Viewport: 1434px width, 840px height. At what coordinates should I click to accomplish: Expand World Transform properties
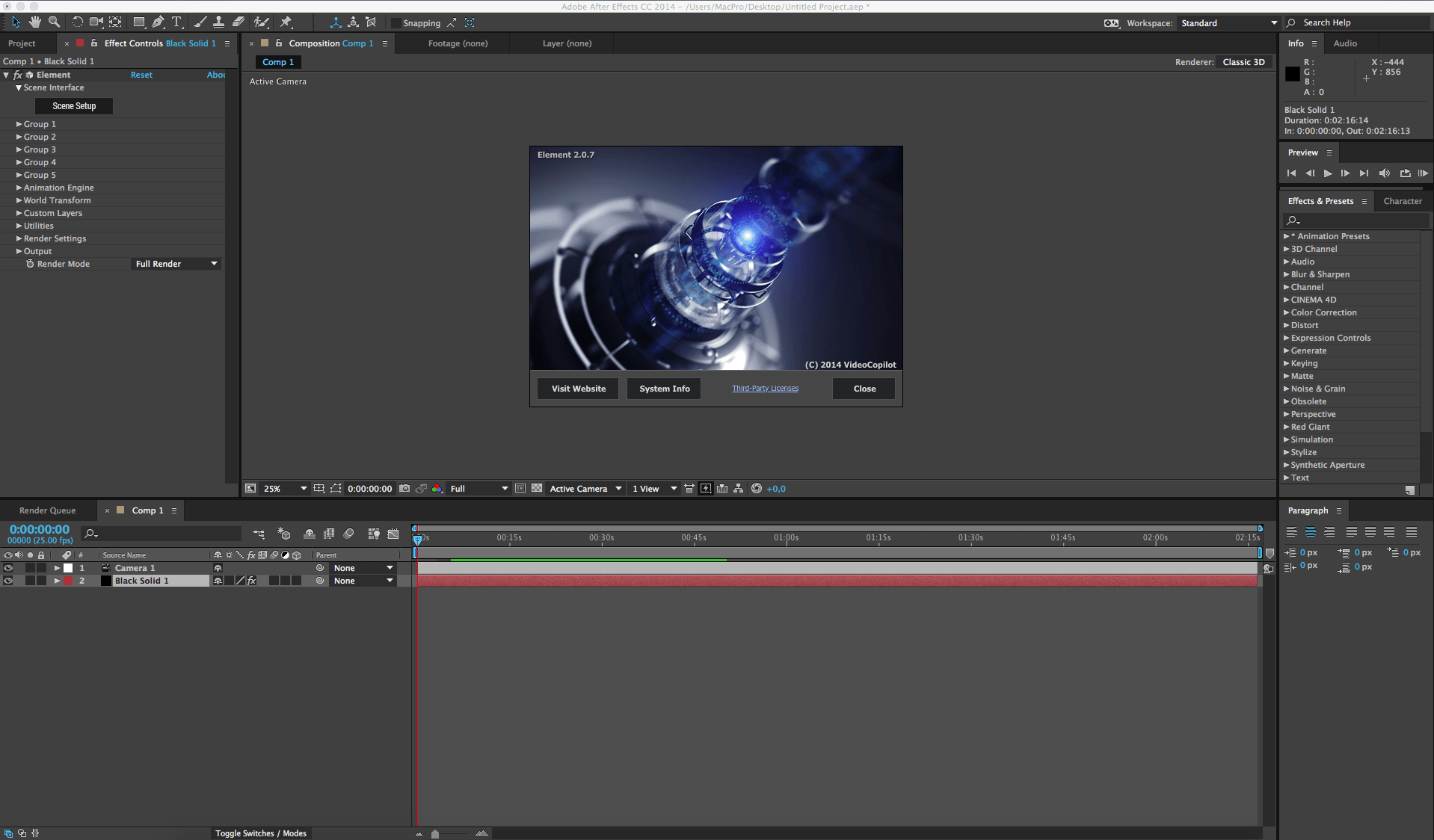19,200
